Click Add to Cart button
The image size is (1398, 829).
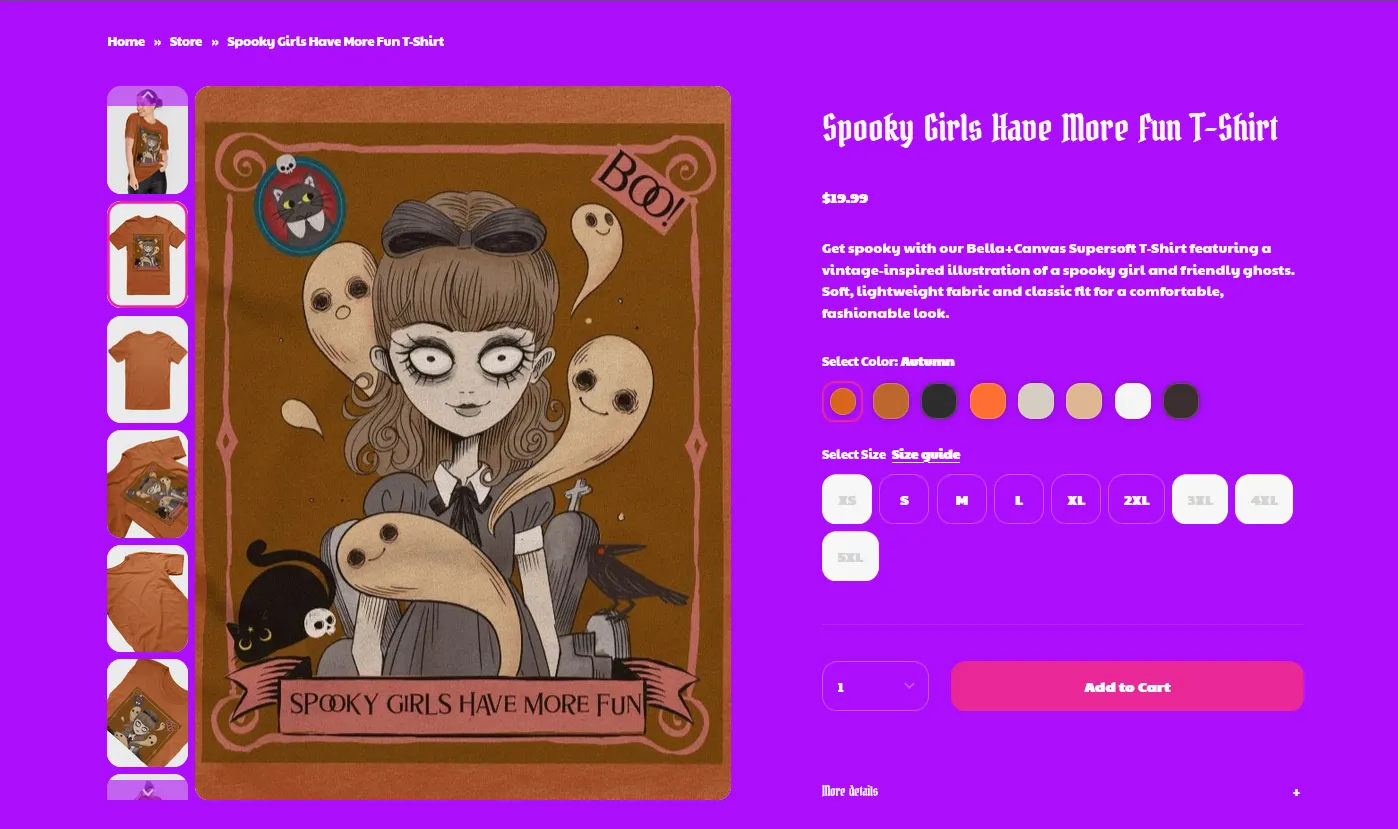tap(1127, 686)
